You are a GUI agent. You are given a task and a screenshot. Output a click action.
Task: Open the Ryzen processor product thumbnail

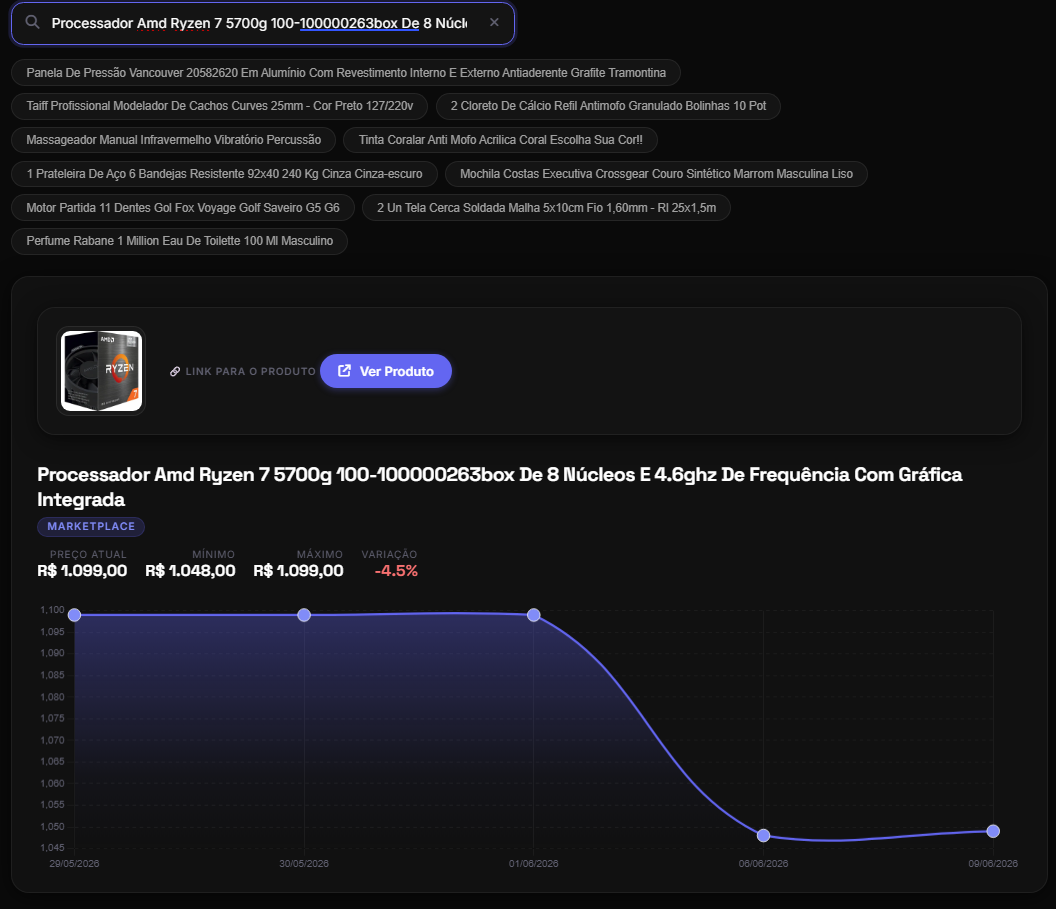(101, 371)
